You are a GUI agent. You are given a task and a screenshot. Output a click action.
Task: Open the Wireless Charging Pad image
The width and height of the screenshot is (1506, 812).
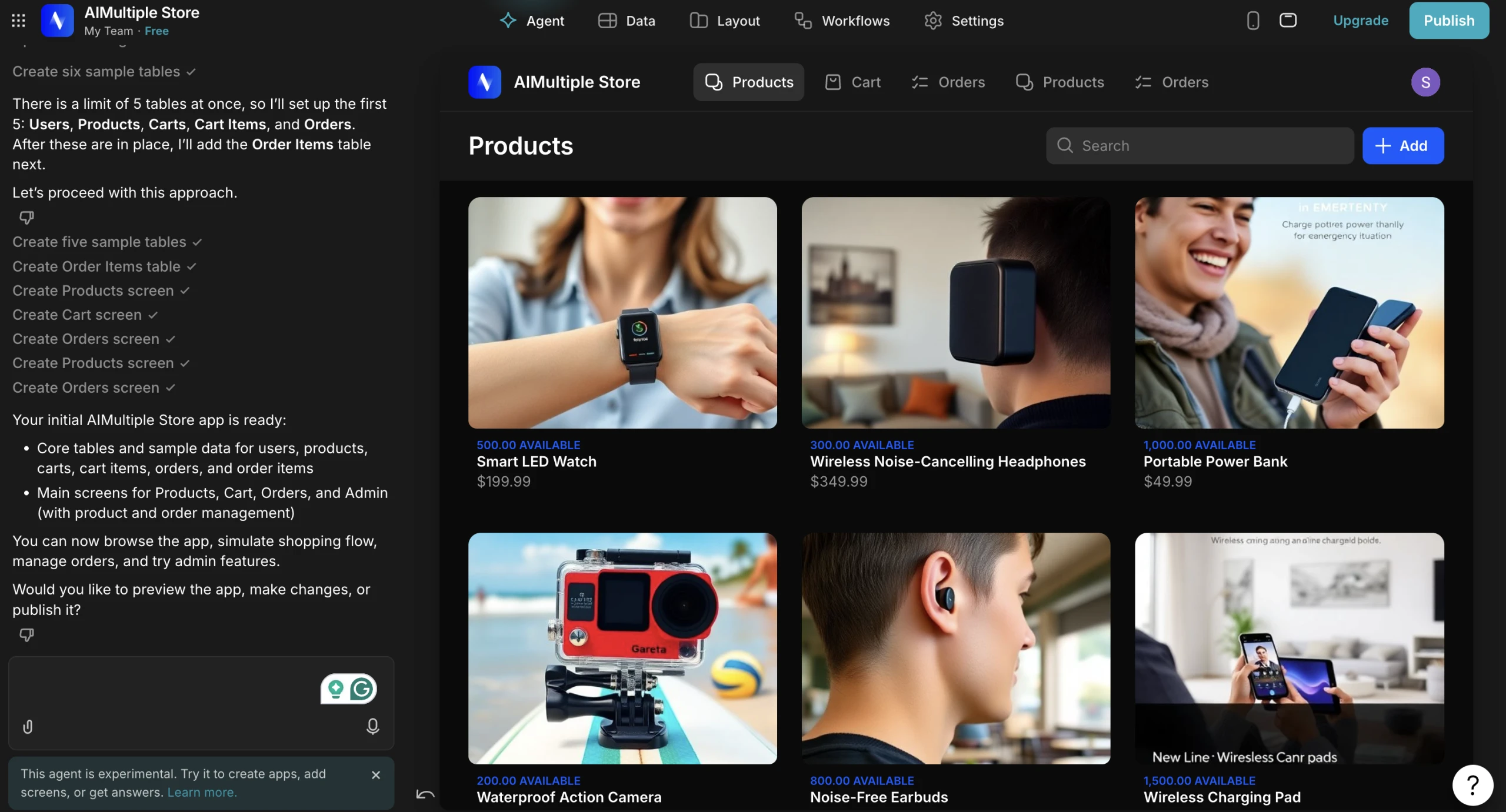(1290, 649)
